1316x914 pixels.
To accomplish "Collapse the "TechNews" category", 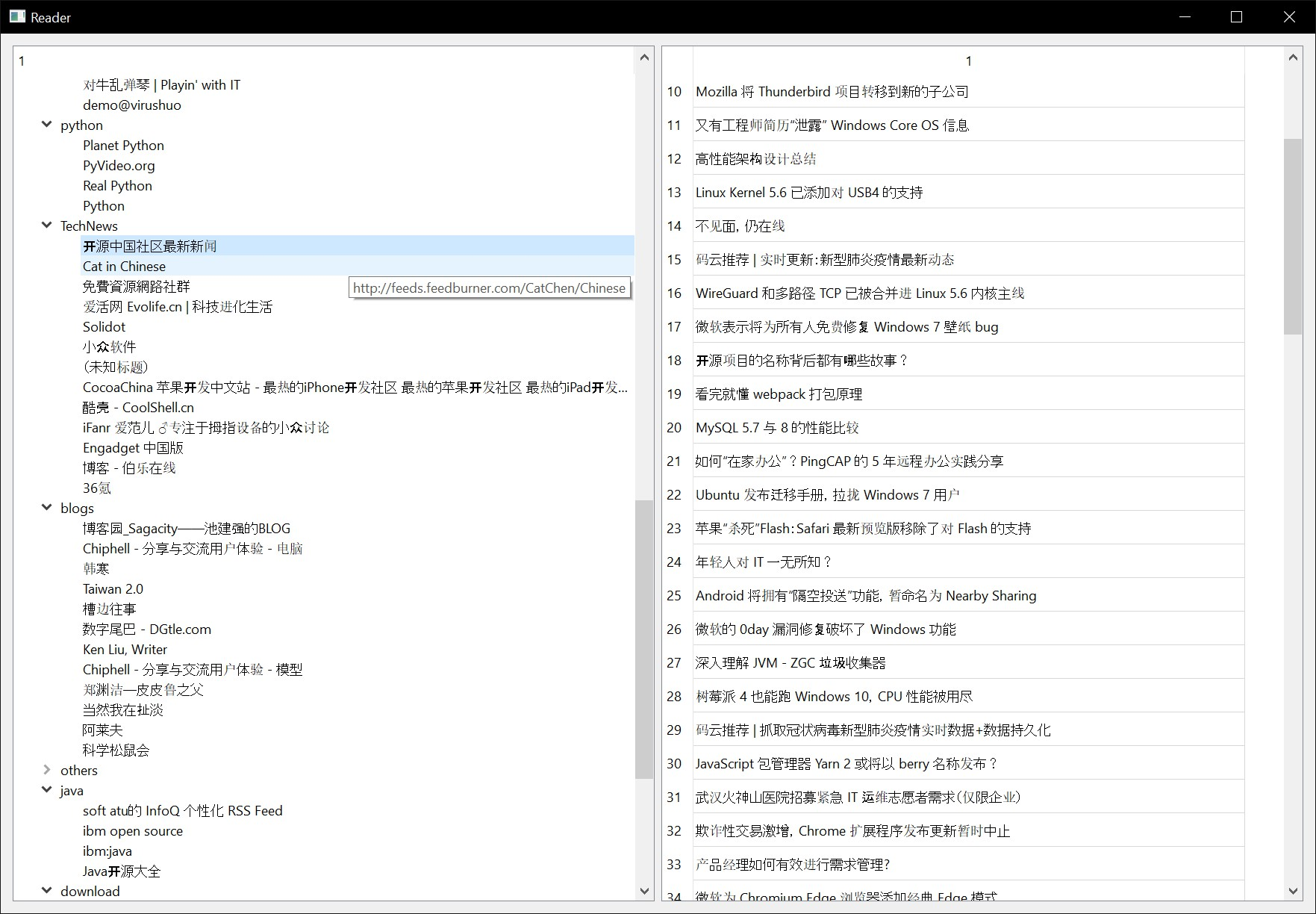I will click(x=47, y=225).
